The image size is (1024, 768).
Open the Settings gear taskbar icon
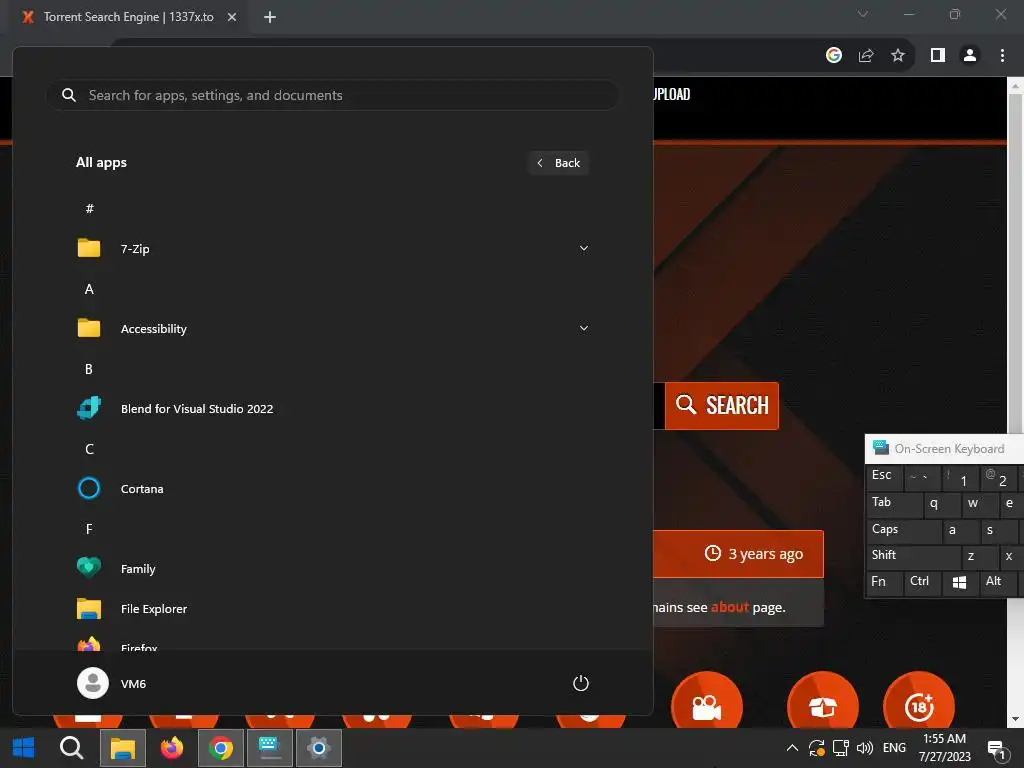tap(319, 748)
